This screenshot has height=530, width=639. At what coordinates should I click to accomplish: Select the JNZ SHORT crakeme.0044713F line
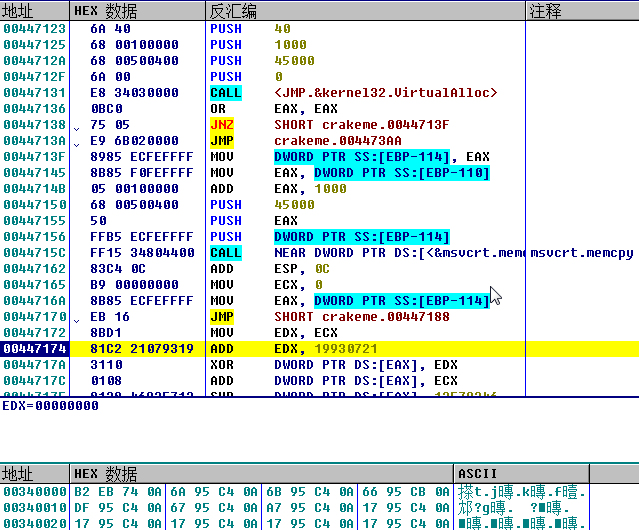tap(320, 125)
